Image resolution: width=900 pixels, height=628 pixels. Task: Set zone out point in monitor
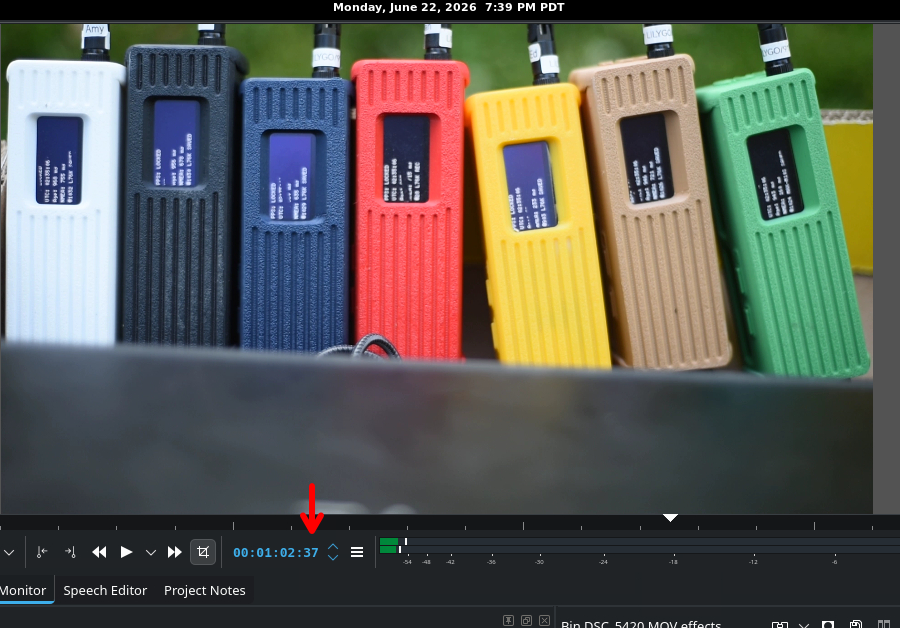pyautogui.click(x=70, y=552)
